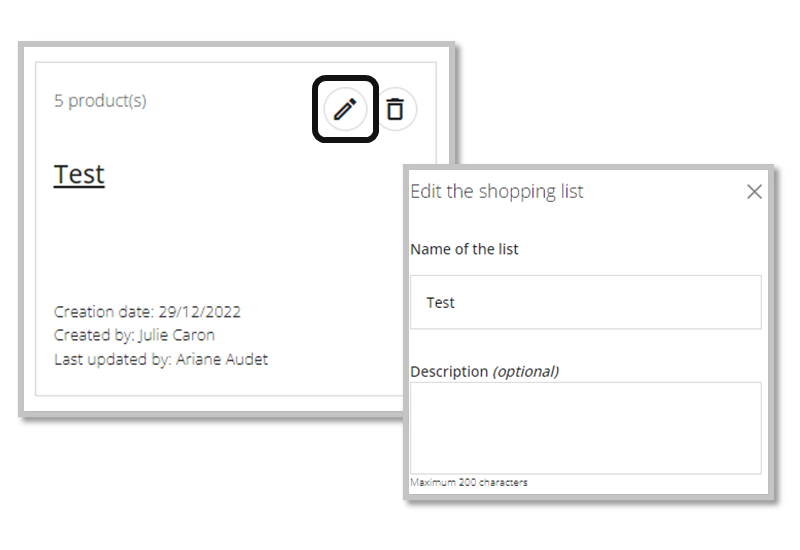Viewport: 800px width, 550px height.
Task: Click the word Test inside name field
Action: (x=441, y=302)
